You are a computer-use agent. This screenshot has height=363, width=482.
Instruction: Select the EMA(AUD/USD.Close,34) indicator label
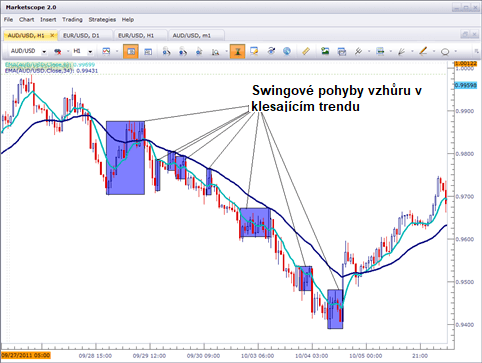click(x=51, y=71)
